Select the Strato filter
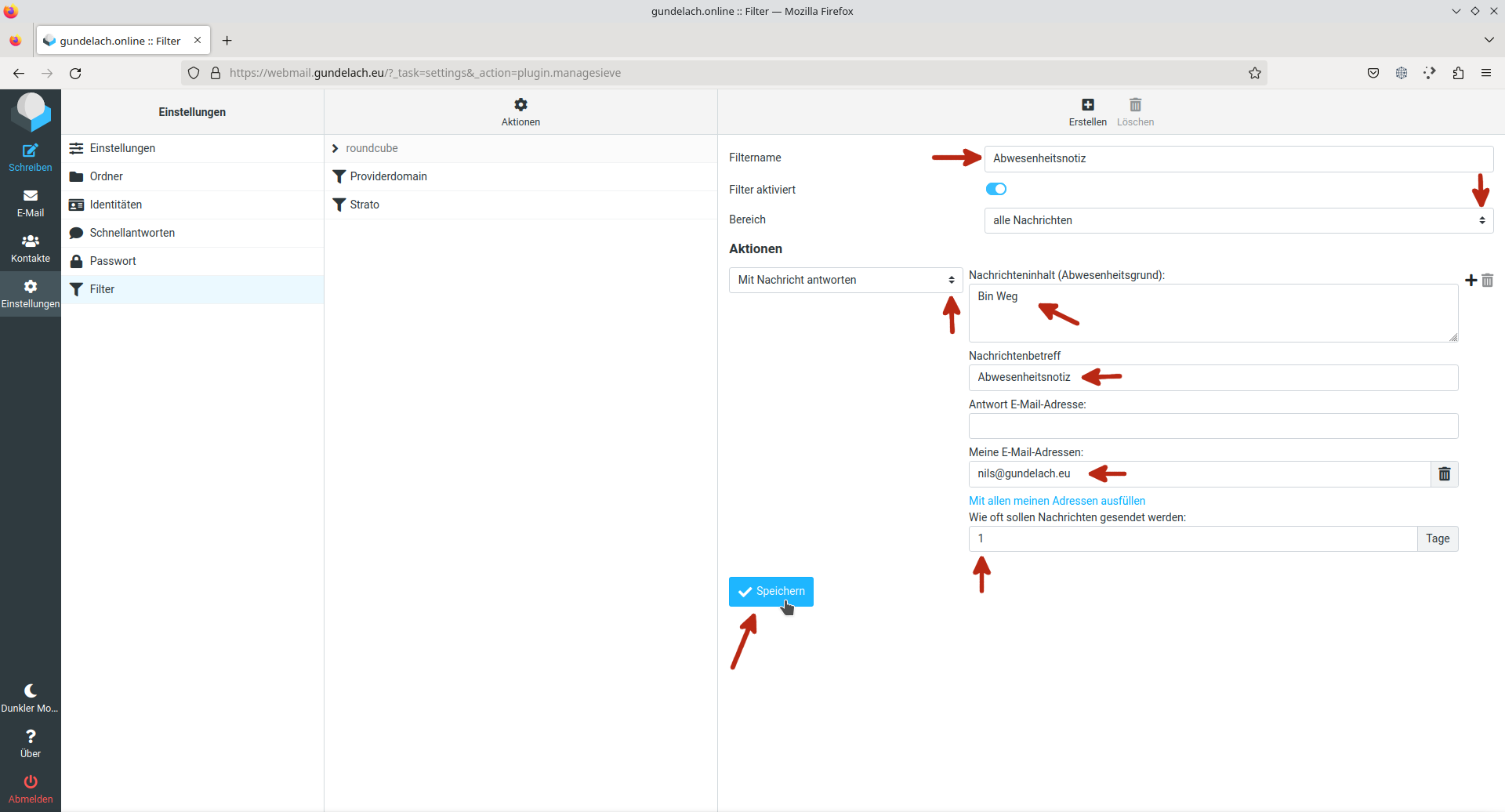 [364, 205]
